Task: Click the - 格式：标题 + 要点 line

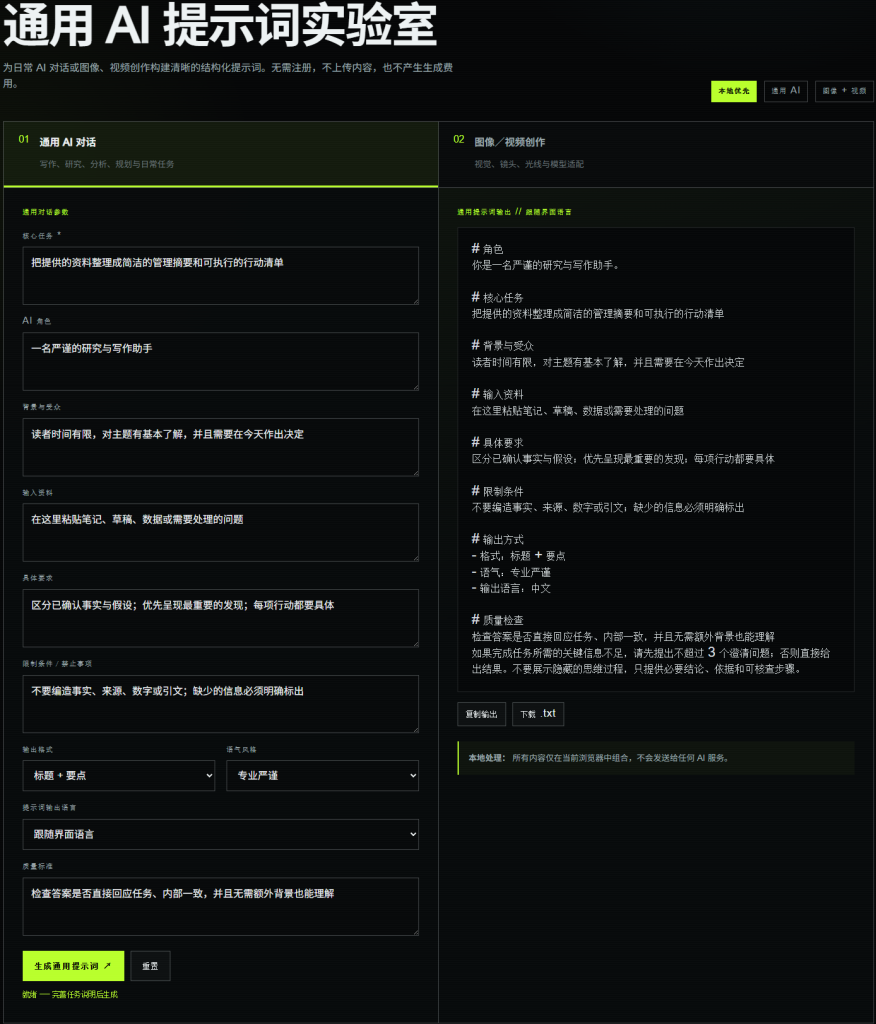Action: click(x=519, y=556)
